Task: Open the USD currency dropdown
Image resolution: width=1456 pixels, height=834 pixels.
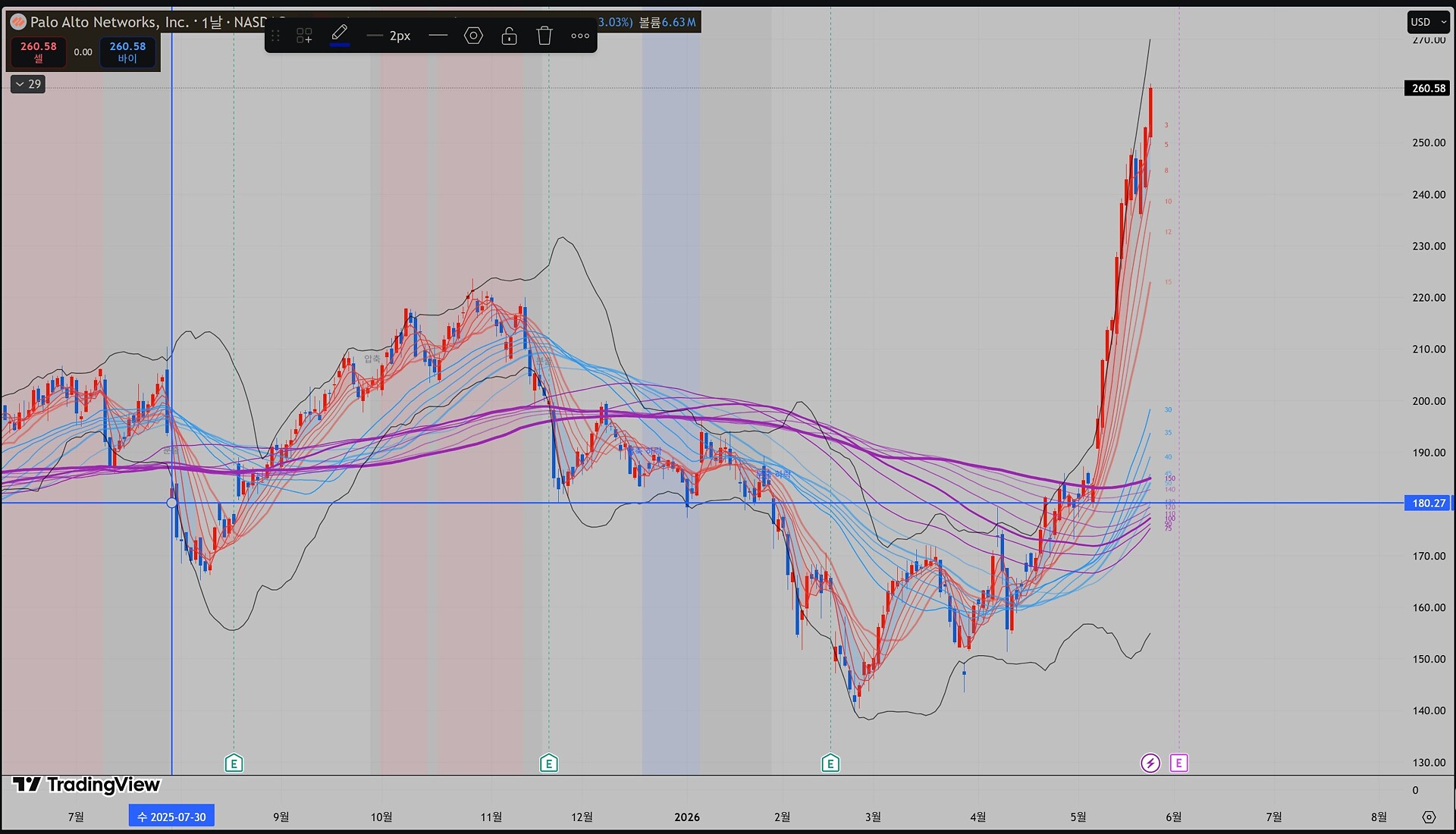Action: (1429, 22)
